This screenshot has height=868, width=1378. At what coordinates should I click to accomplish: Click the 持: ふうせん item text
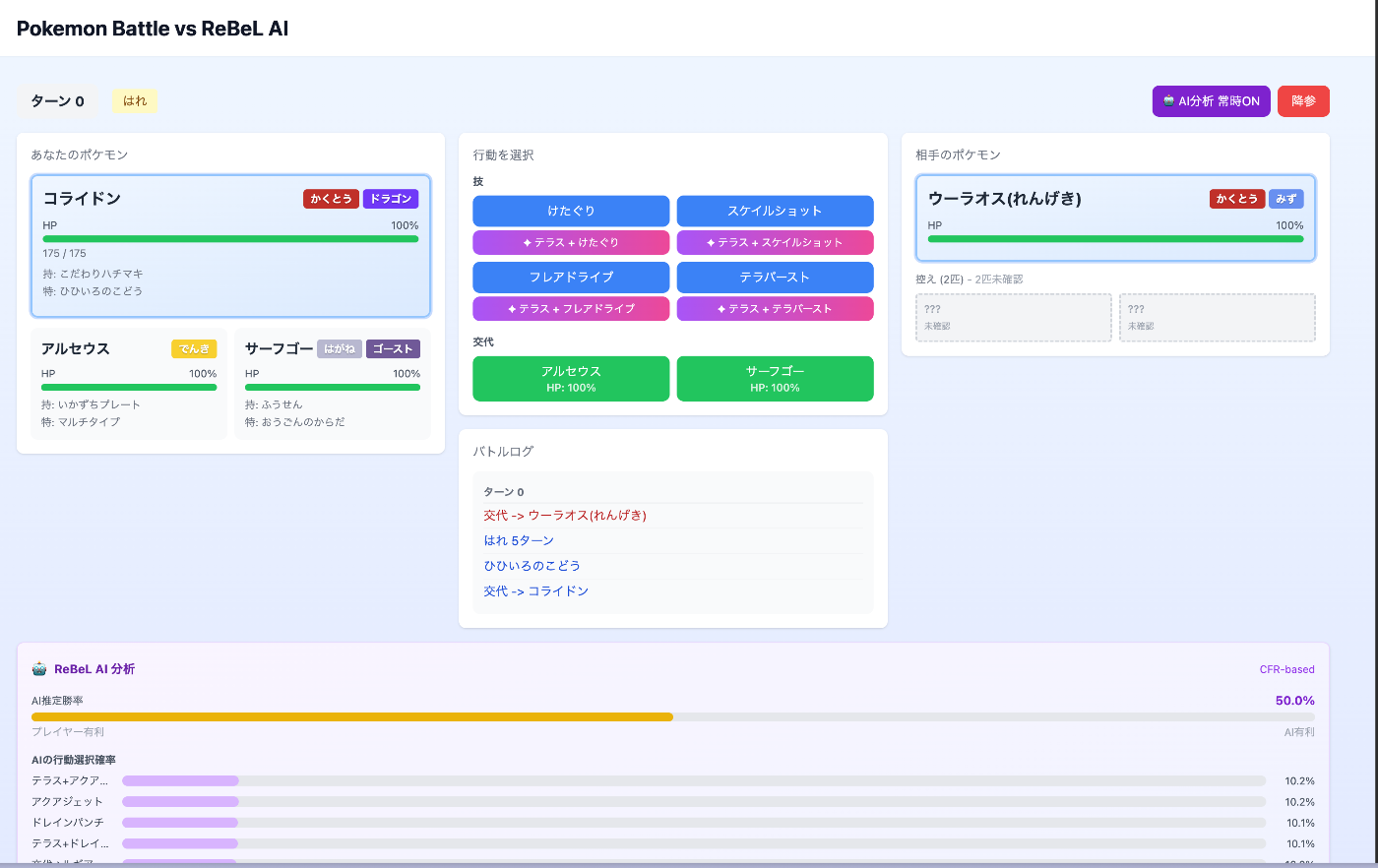(274, 404)
